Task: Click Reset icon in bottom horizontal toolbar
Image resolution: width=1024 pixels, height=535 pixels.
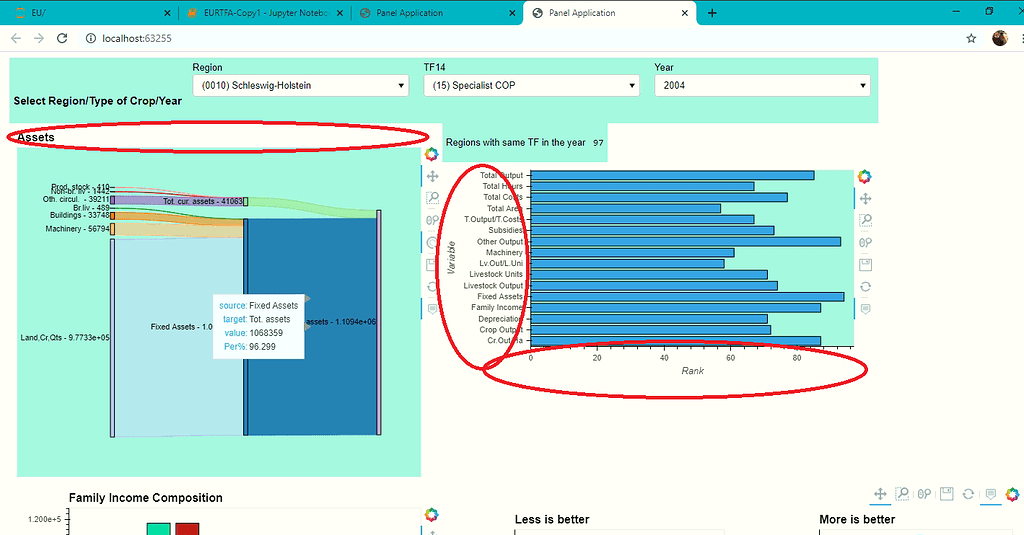Action: (968, 494)
